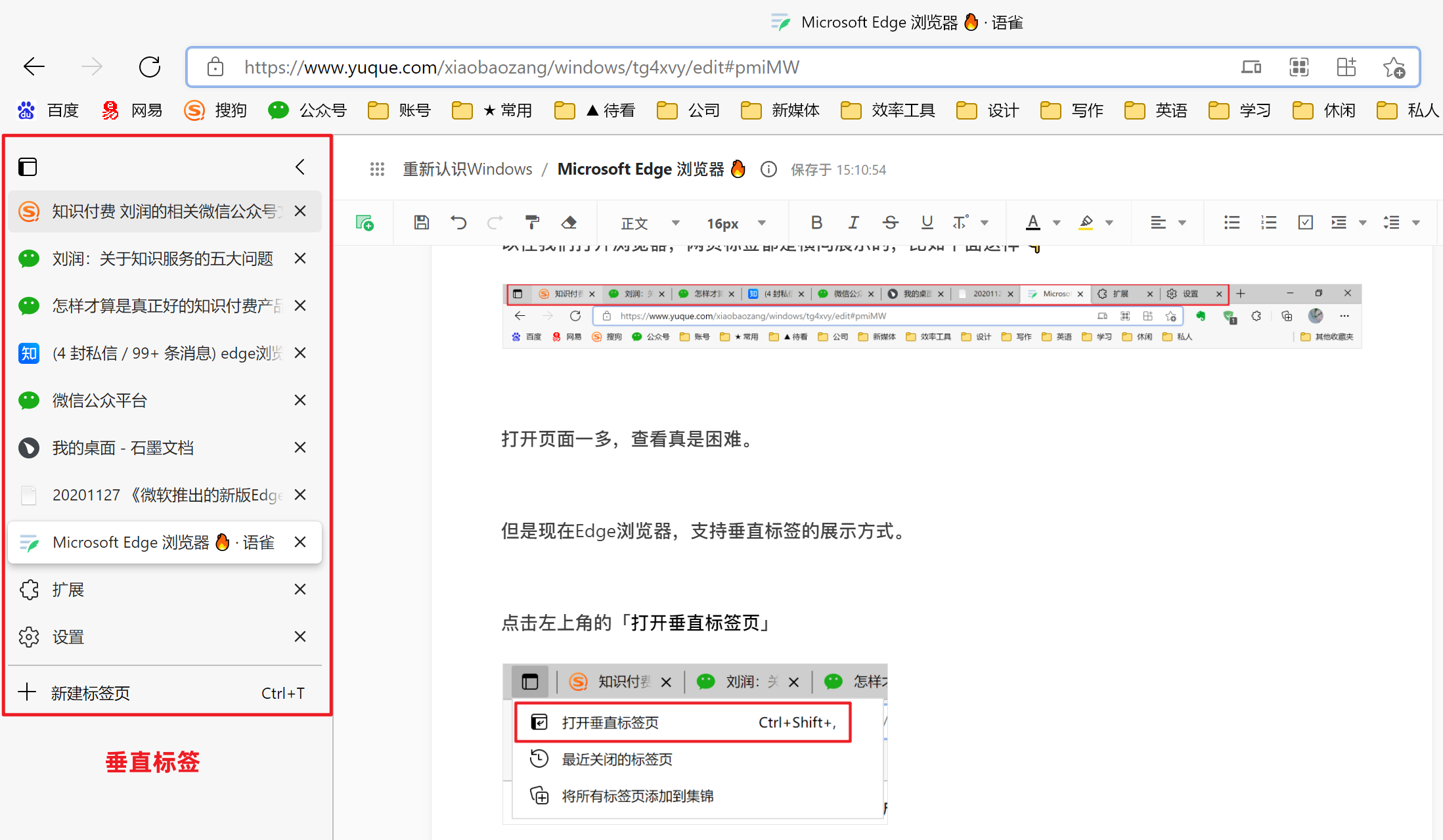Close the 设置 tab
The height and width of the screenshot is (840, 1443).
click(x=300, y=637)
